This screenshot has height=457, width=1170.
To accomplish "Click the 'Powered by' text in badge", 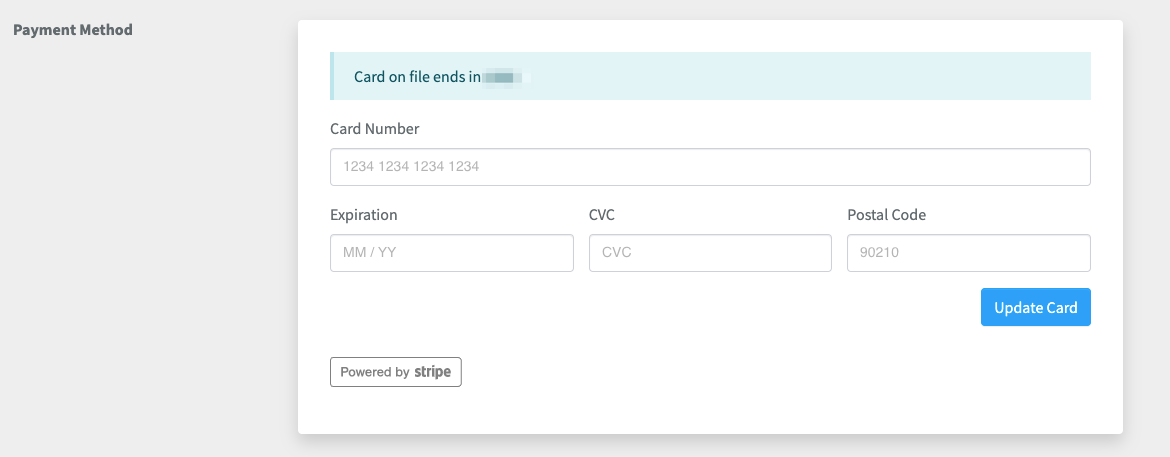I will tap(374, 372).
